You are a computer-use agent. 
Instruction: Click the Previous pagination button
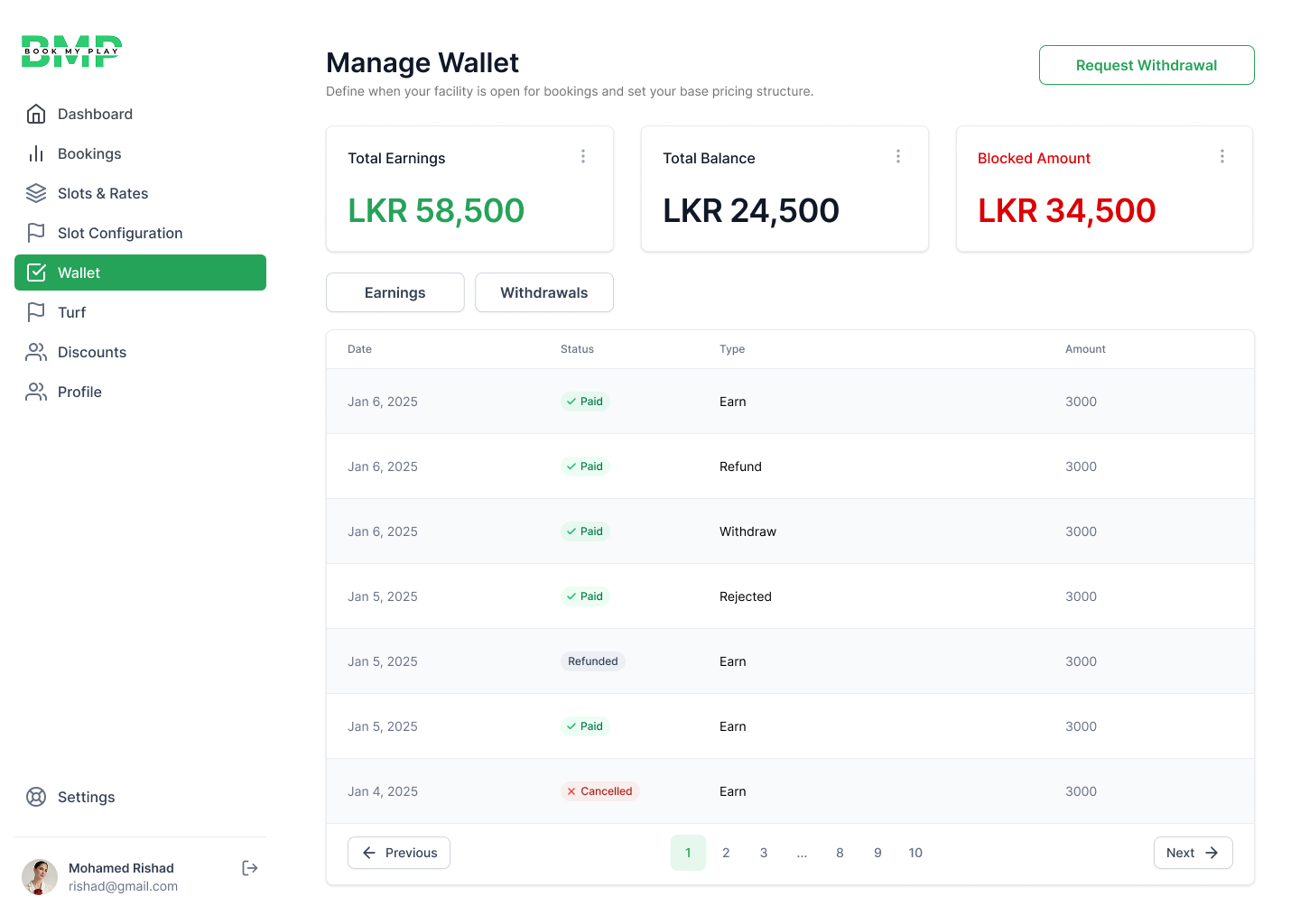click(x=399, y=853)
